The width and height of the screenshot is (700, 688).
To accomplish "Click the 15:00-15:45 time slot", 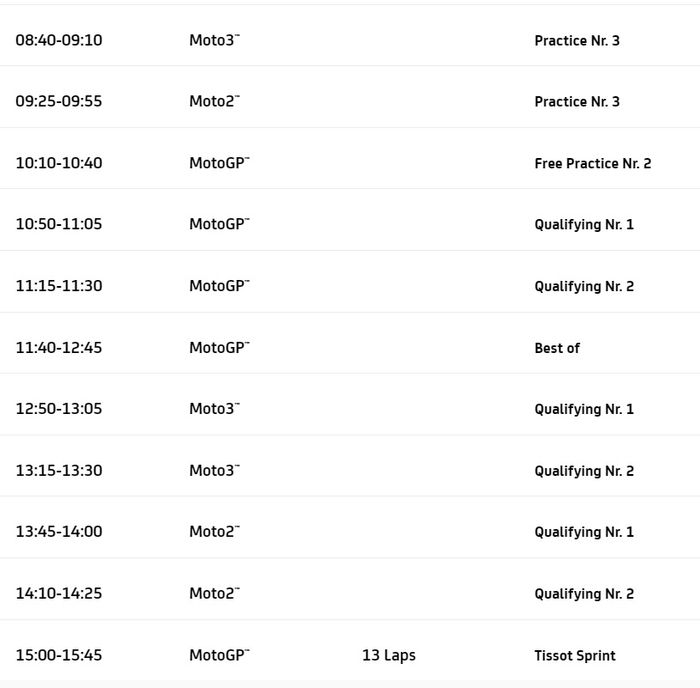I will (x=59, y=656).
